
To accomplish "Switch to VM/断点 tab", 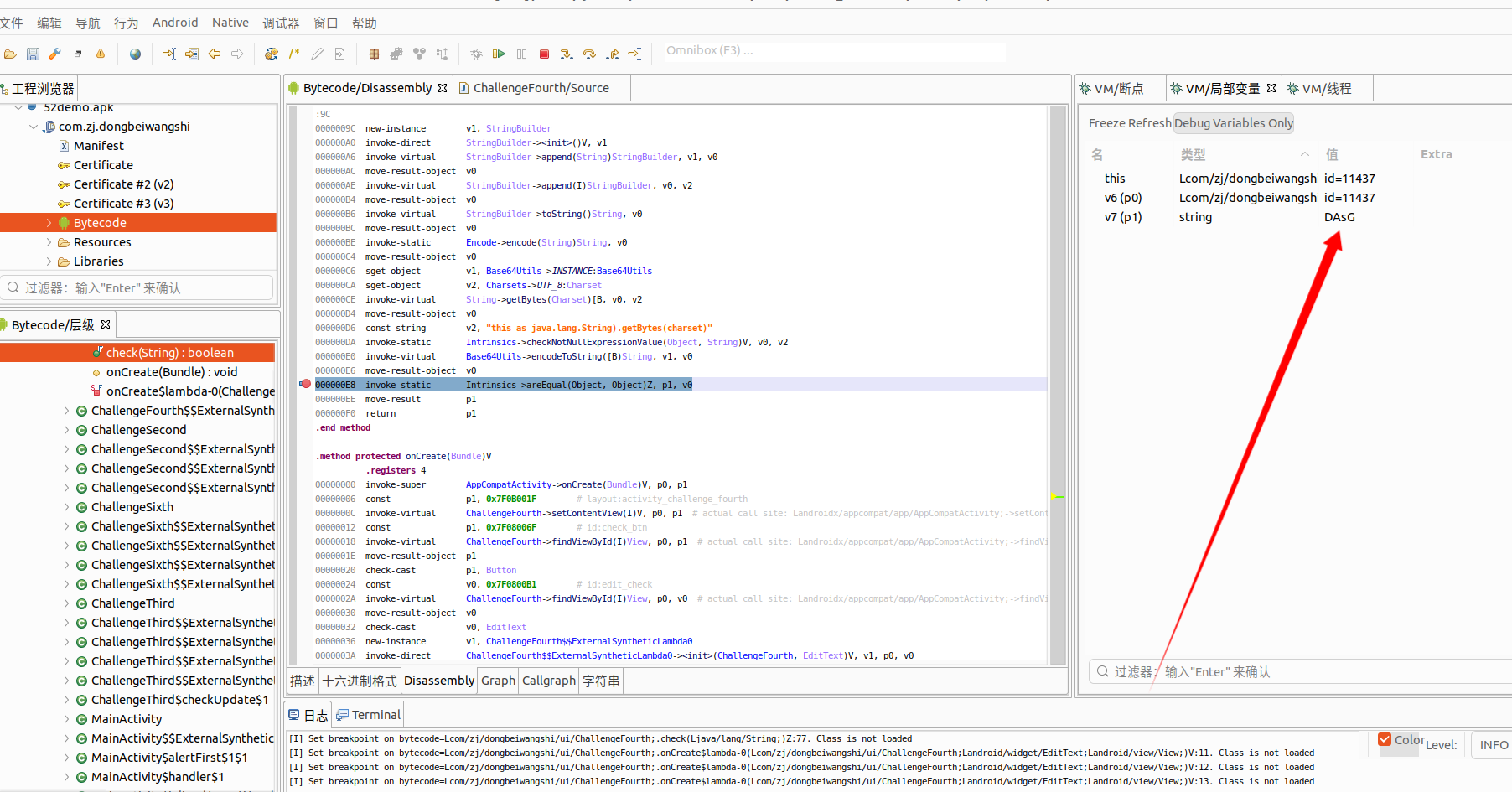I will coord(1120,88).
